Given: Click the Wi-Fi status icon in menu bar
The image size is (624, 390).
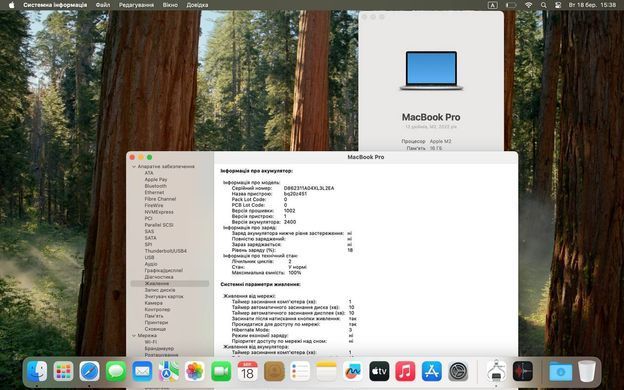Looking at the screenshot, I should tap(528, 5).
